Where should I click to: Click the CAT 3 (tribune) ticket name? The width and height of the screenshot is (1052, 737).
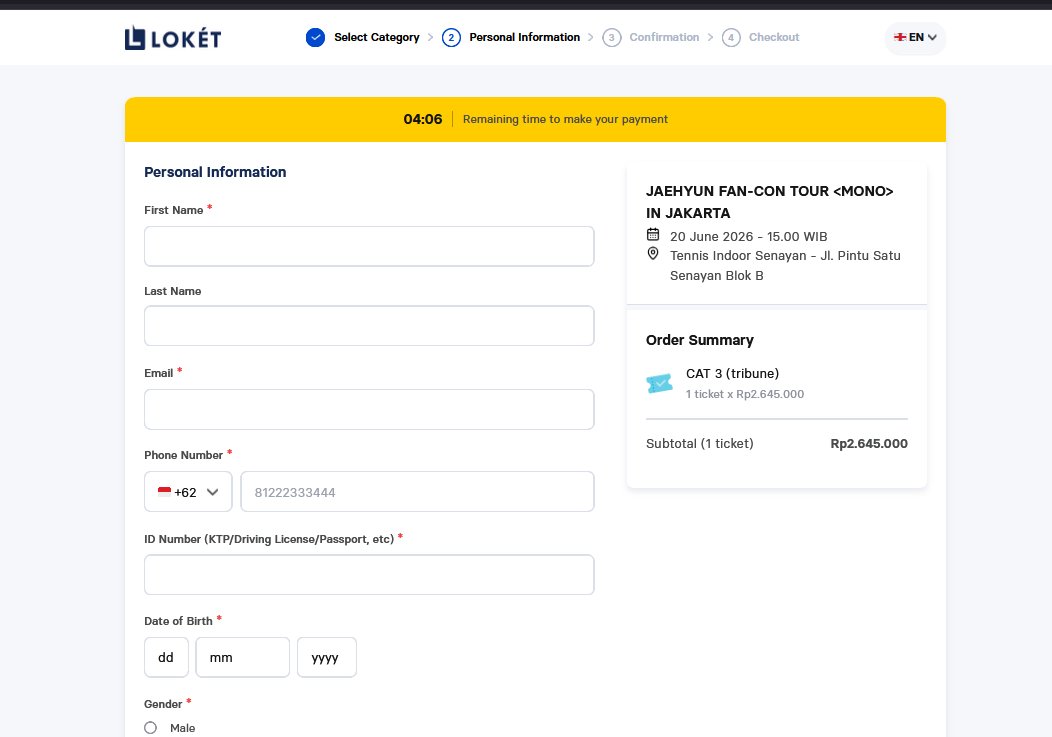pos(732,373)
